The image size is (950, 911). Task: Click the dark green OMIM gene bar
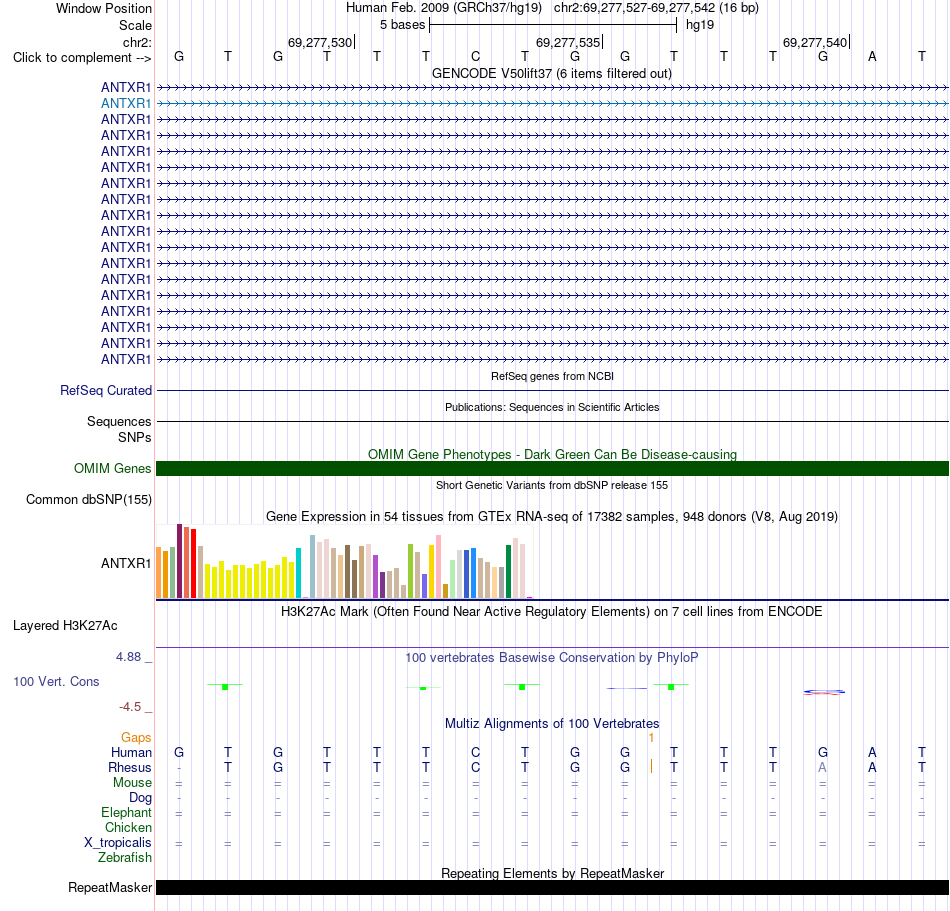point(552,468)
